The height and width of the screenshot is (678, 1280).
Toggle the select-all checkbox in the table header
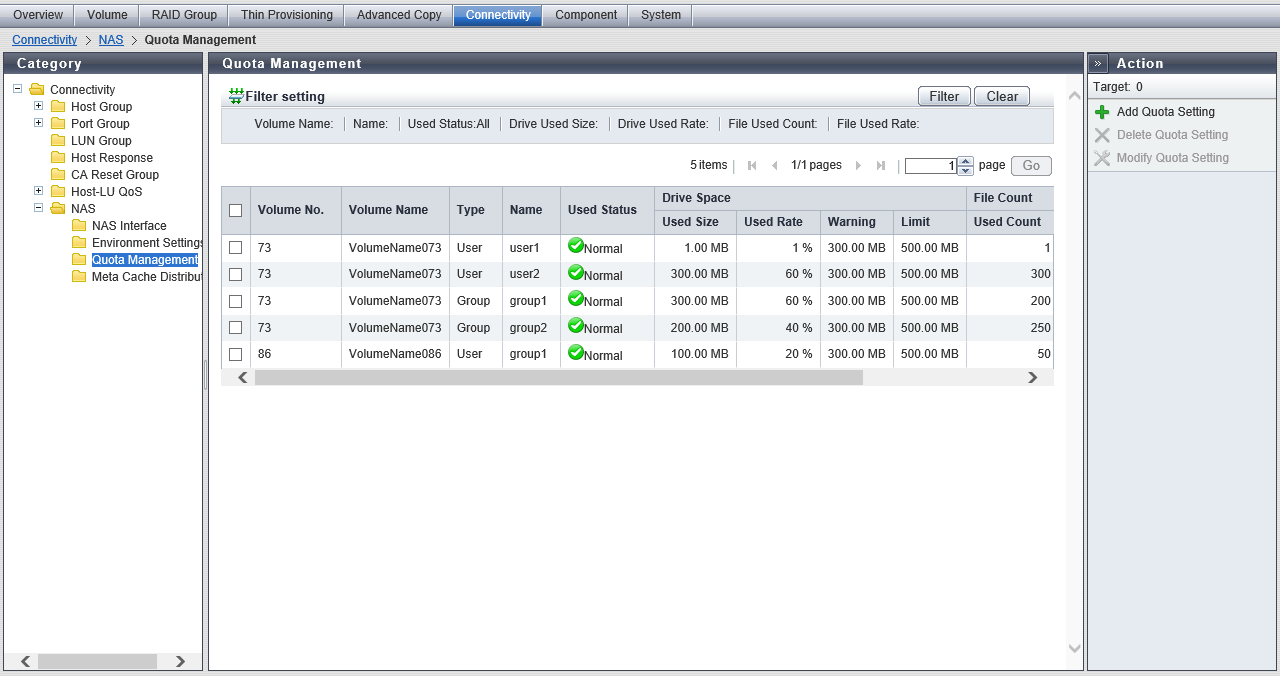(235, 210)
